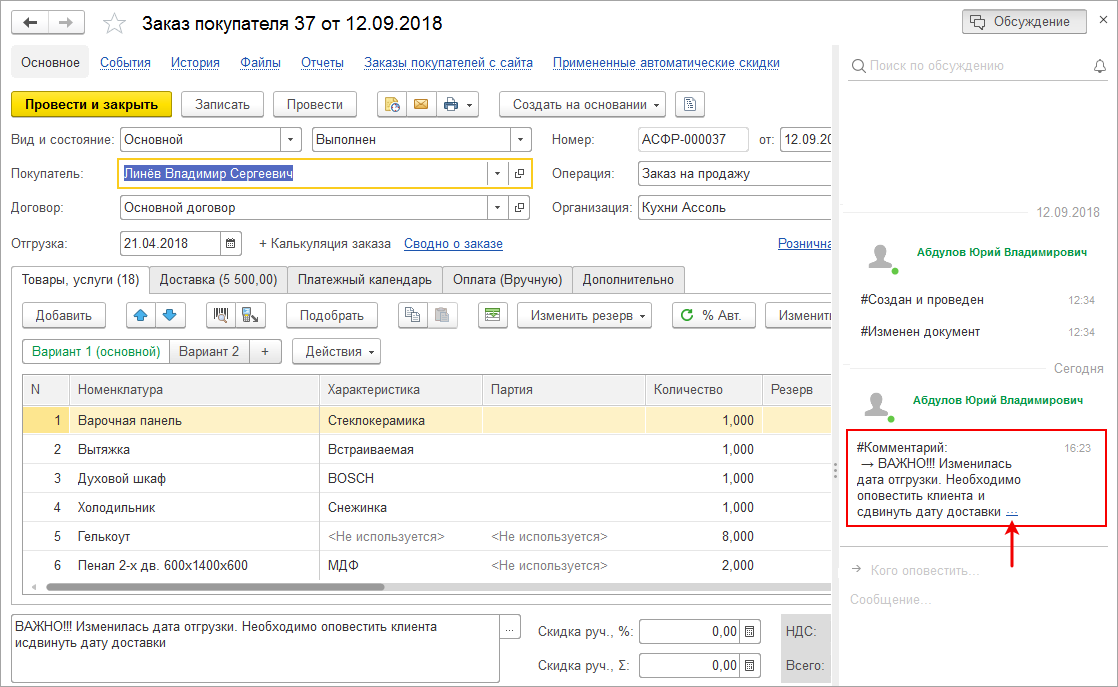Image resolution: width=1118 pixels, height=687 pixels.
Task: Click the envelope send-email icon
Action: (x=420, y=104)
